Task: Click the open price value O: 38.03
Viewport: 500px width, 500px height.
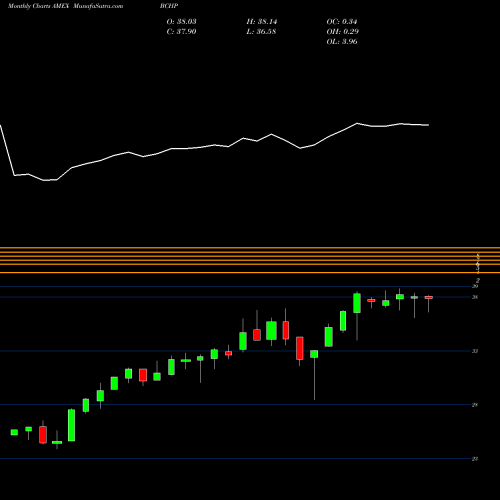Action: click(x=181, y=22)
